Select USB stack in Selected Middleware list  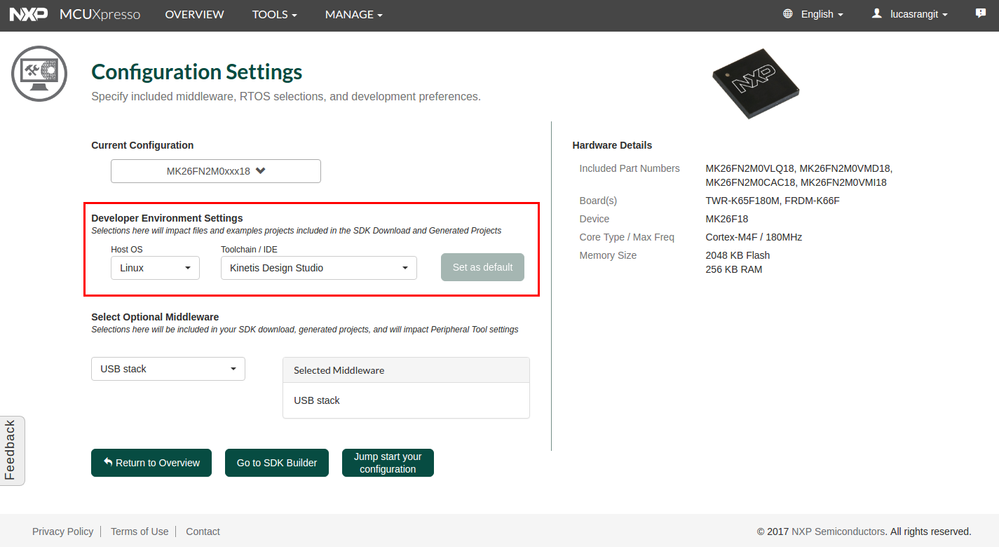coord(317,401)
